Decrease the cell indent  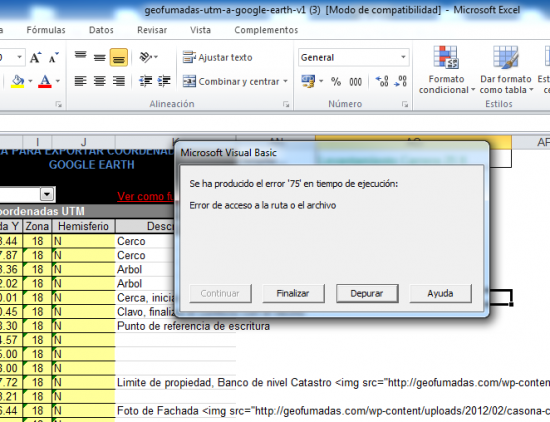point(145,81)
